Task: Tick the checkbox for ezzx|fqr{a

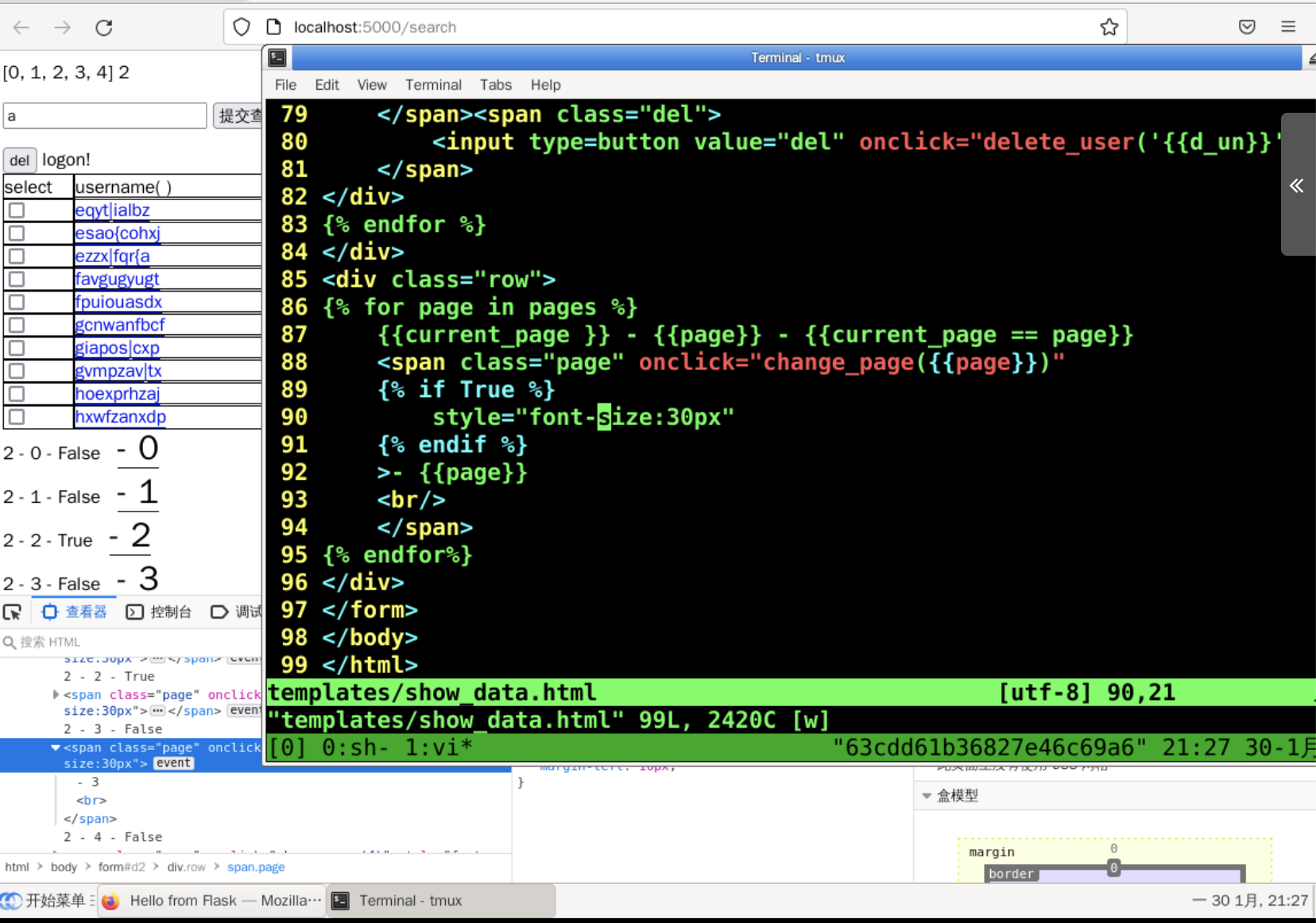Action: tap(17, 257)
